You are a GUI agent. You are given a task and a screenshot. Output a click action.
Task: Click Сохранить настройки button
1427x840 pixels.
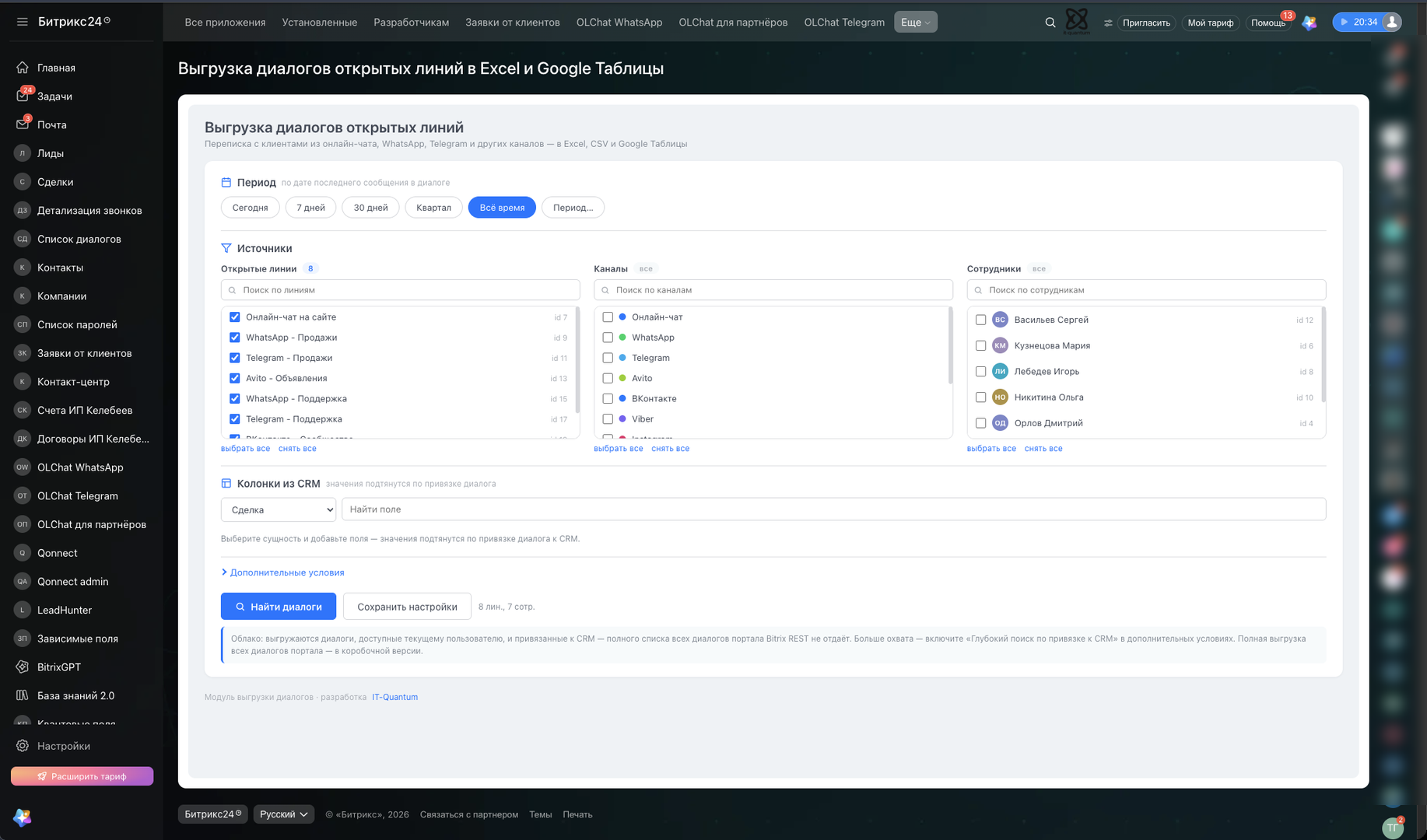(407, 607)
